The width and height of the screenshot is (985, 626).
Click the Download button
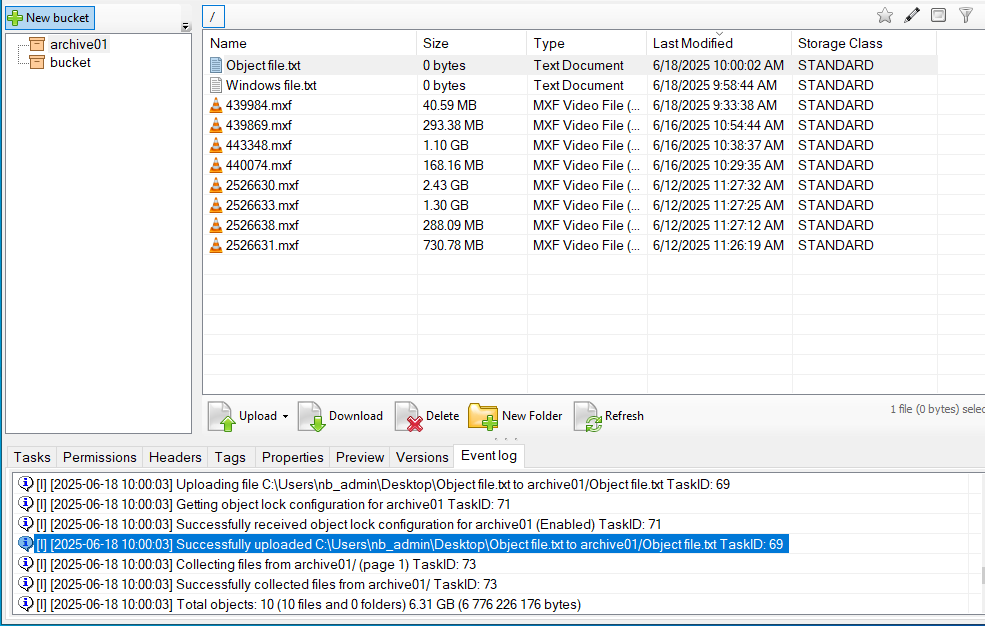pos(340,416)
